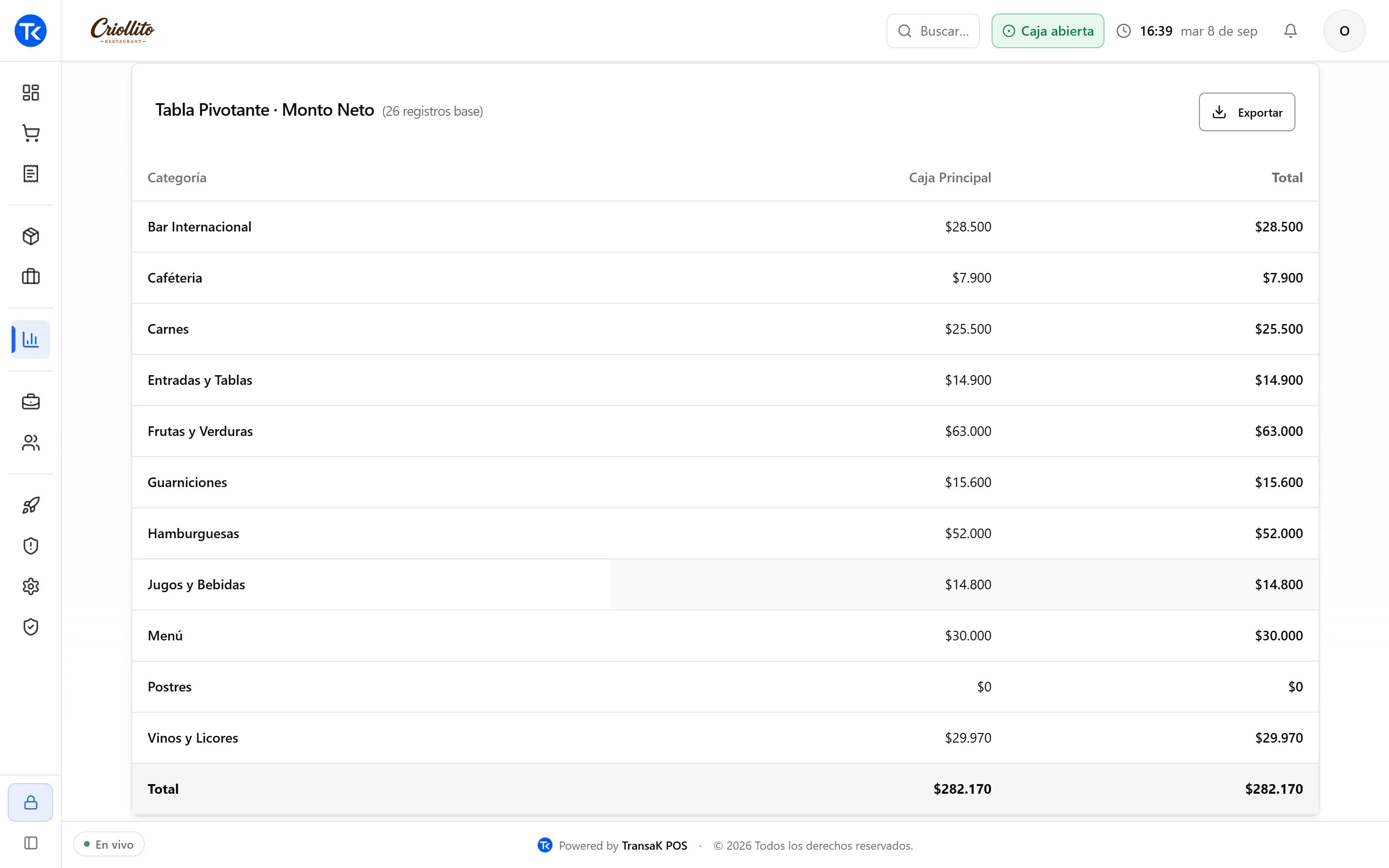The width and height of the screenshot is (1389, 868).
Task: Toggle the sidebar collapse panel icon
Action: pos(30,843)
